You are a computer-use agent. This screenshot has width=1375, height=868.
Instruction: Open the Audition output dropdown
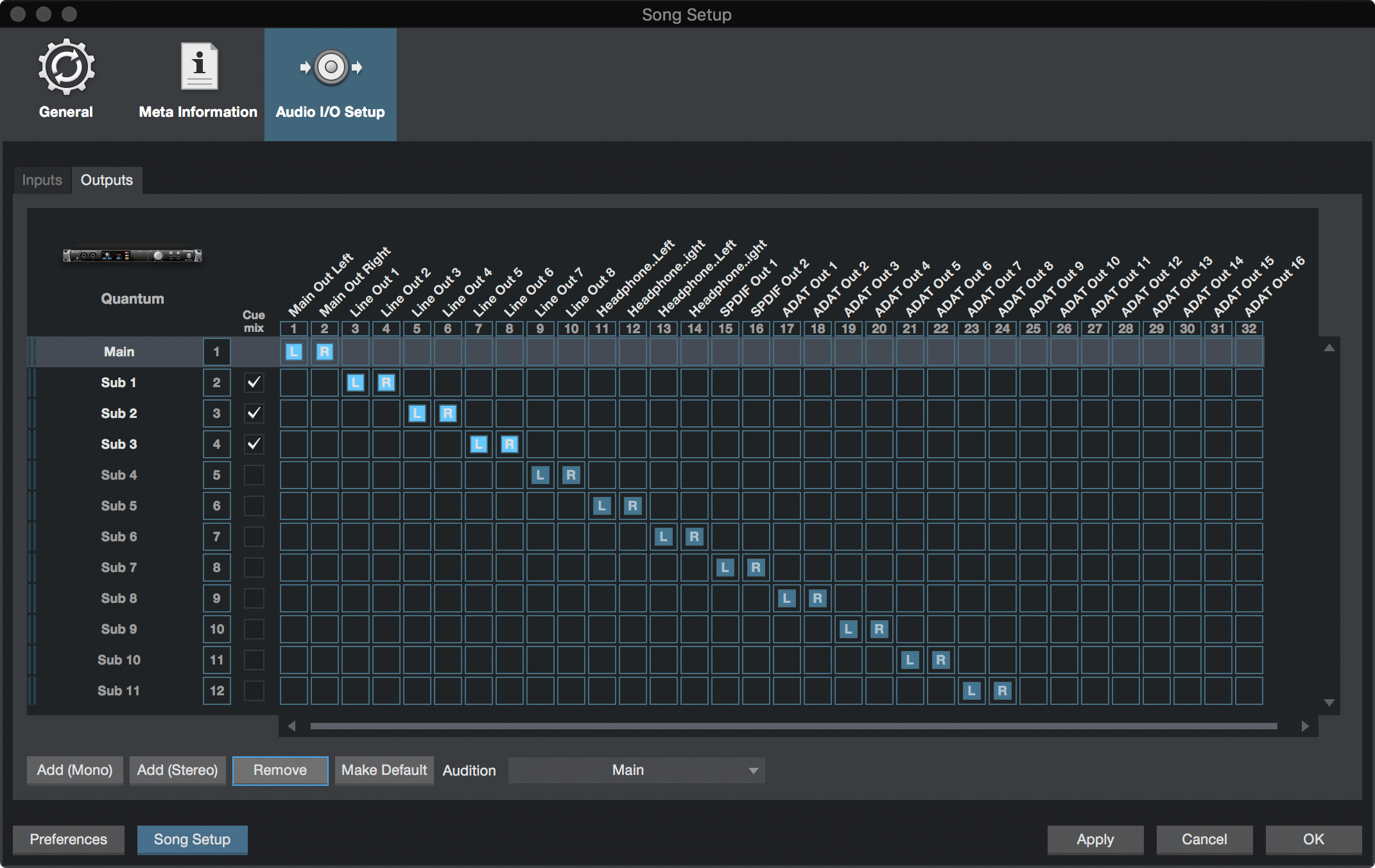pos(636,770)
